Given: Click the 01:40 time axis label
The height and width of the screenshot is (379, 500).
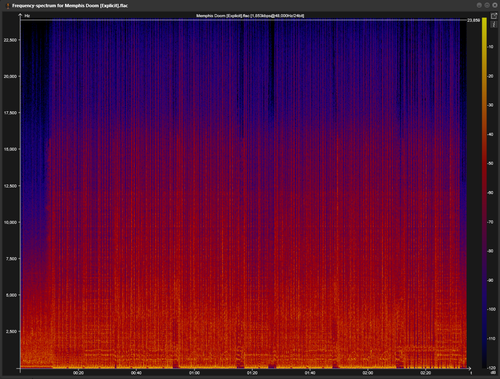Looking at the screenshot, I should pyautogui.click(x=310, y=373).
